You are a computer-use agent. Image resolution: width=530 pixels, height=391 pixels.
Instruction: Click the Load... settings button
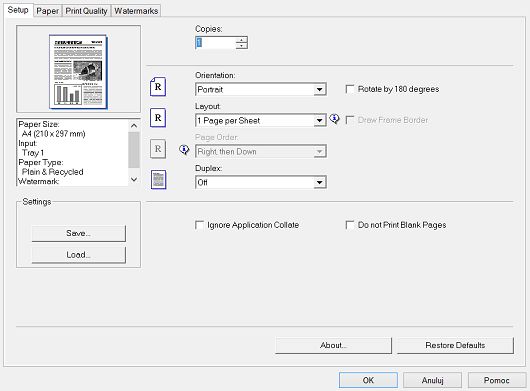pos(78,254)
